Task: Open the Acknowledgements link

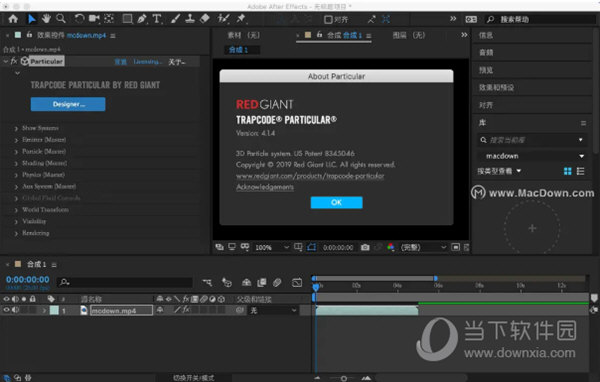Action: click(265, 187)
